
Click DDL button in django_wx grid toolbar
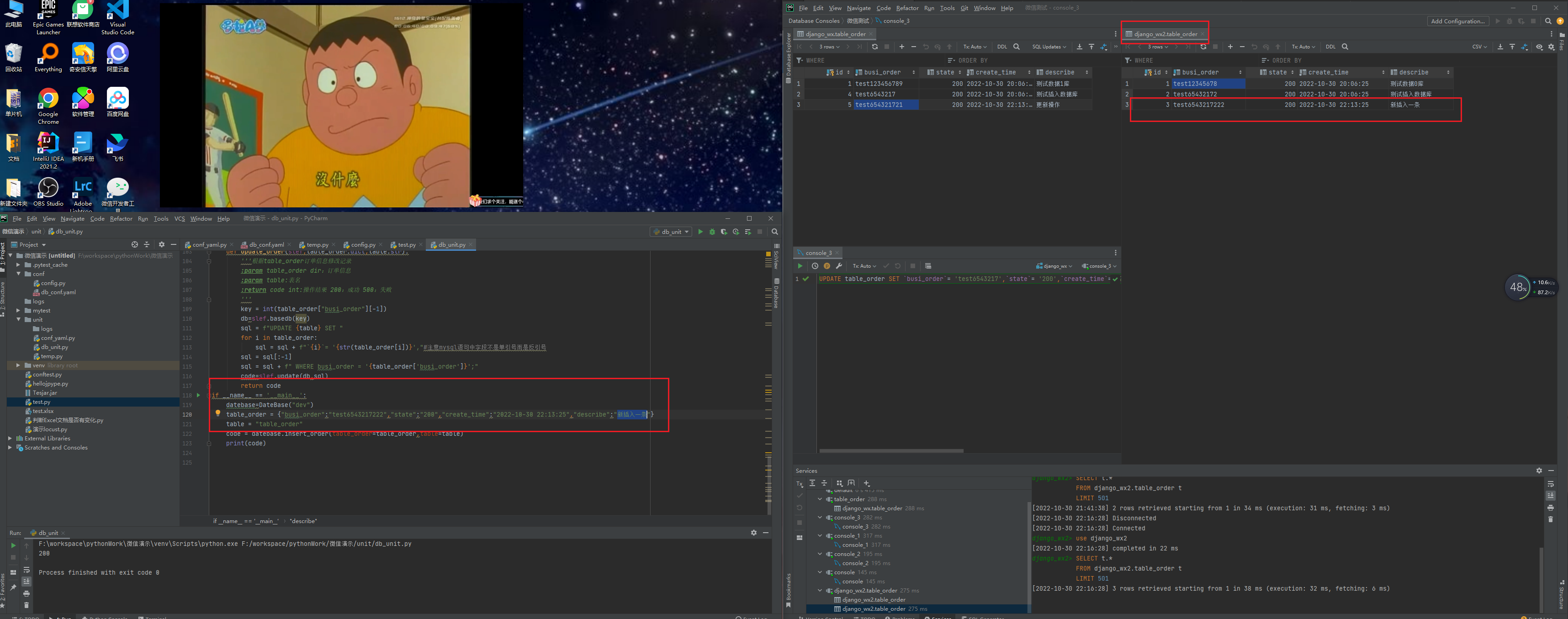pos(1002,47)
